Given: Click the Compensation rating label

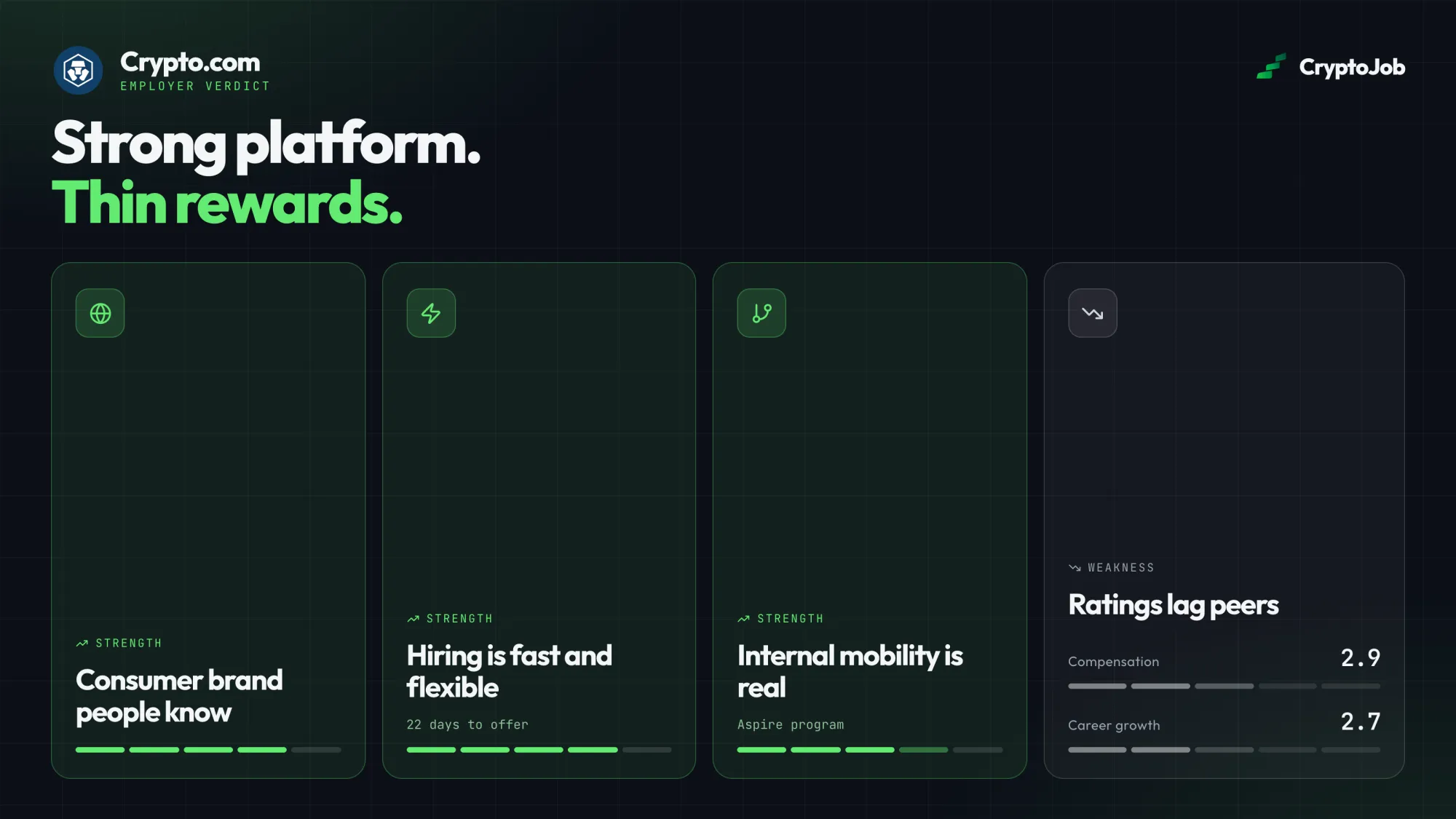Looking at the screenshot, I should [1113, 662].
